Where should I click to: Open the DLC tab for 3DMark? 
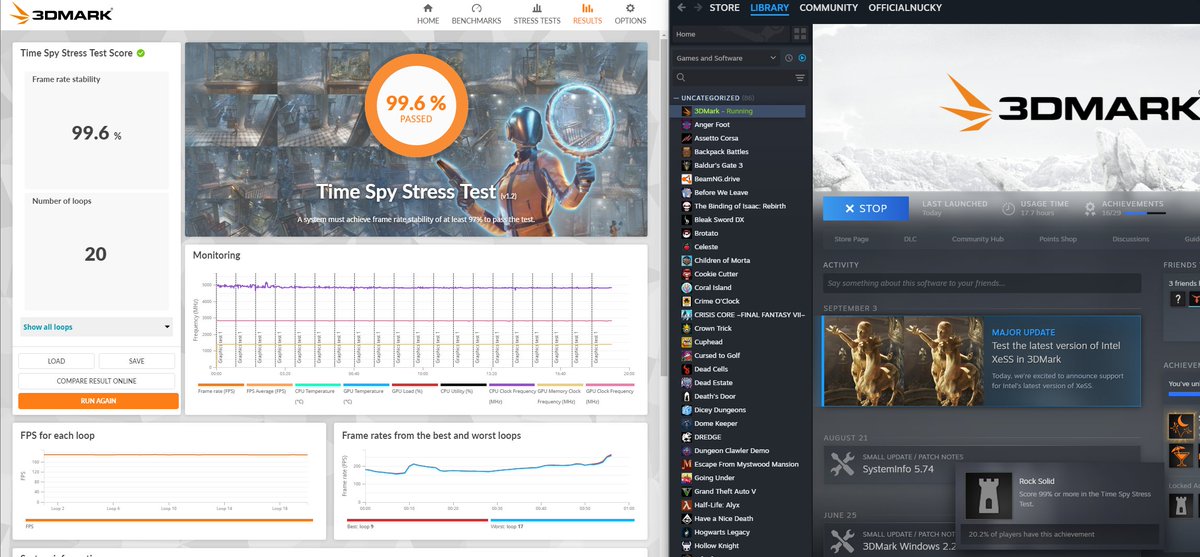point(910,239)
